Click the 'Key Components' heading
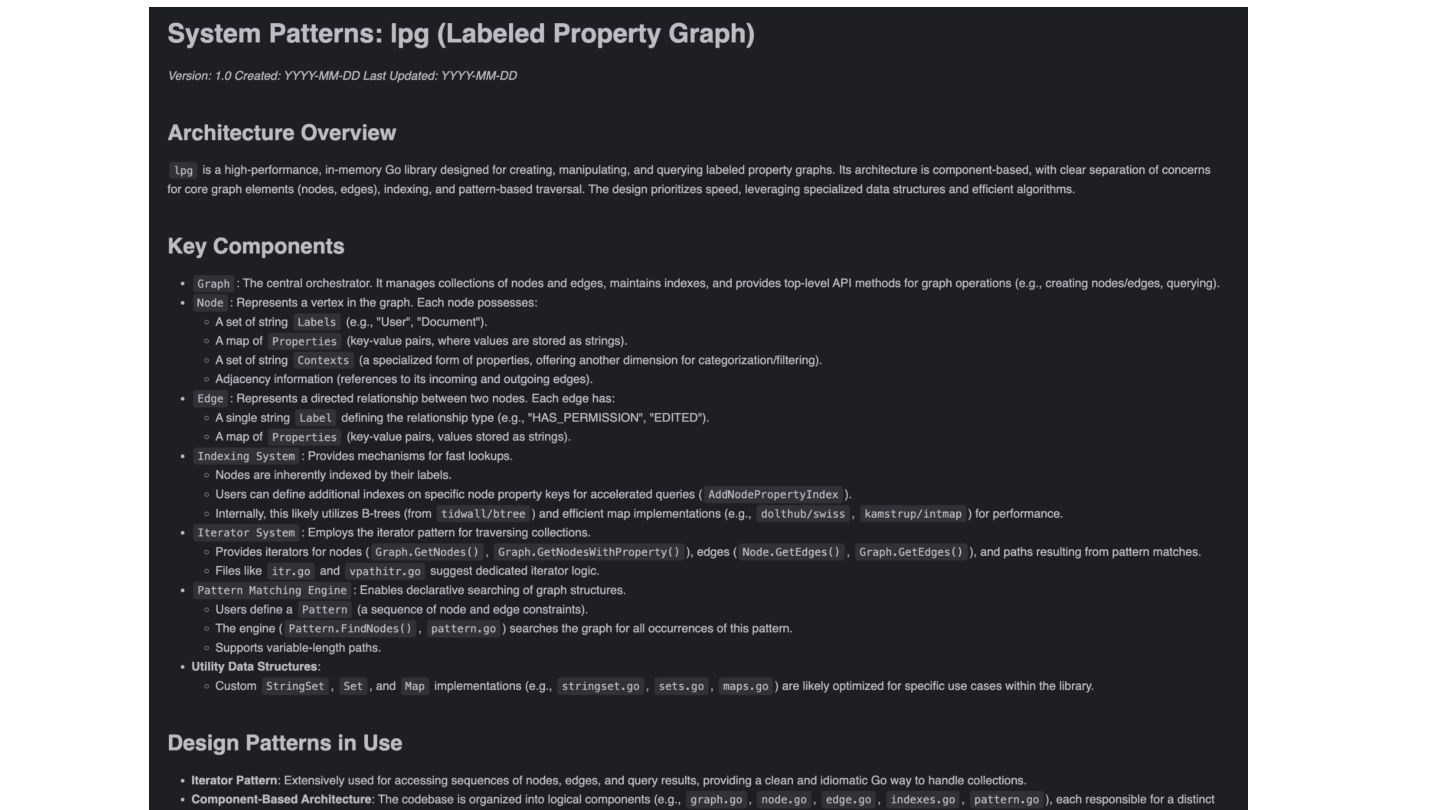This screenshot has height=810, width=1440. [x=255, y=246]
